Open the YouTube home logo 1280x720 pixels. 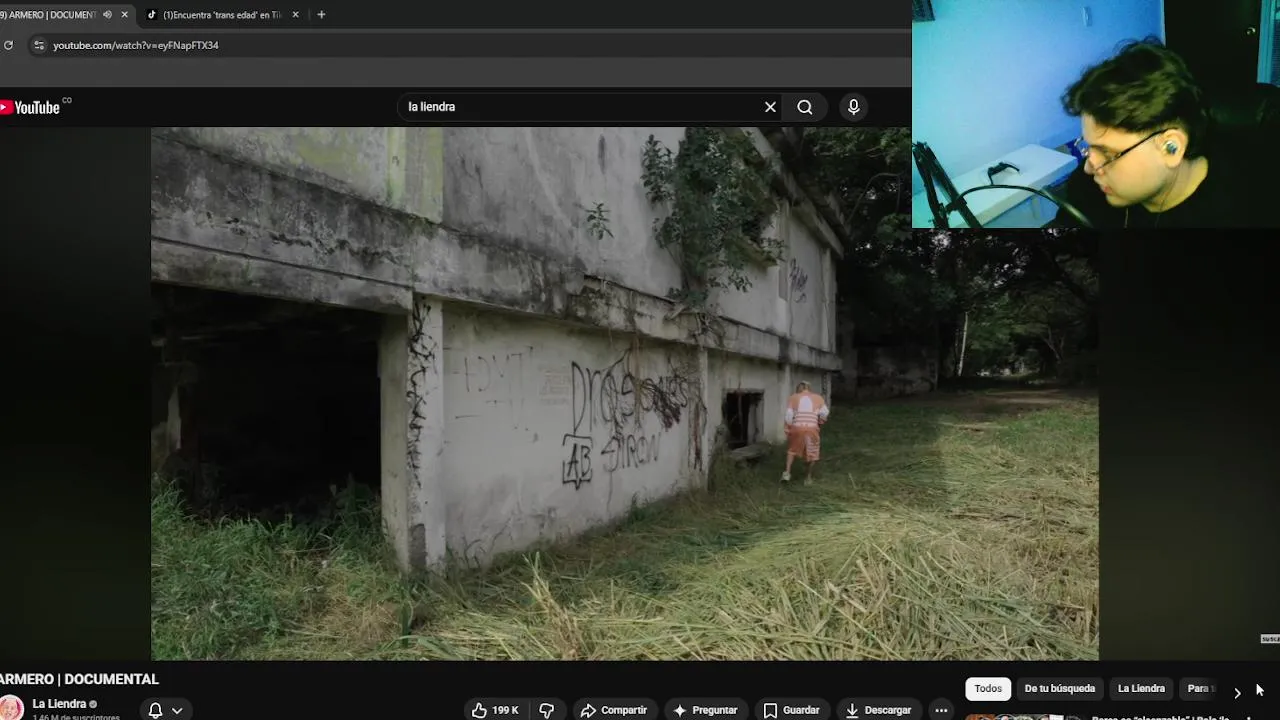[30, 107]
